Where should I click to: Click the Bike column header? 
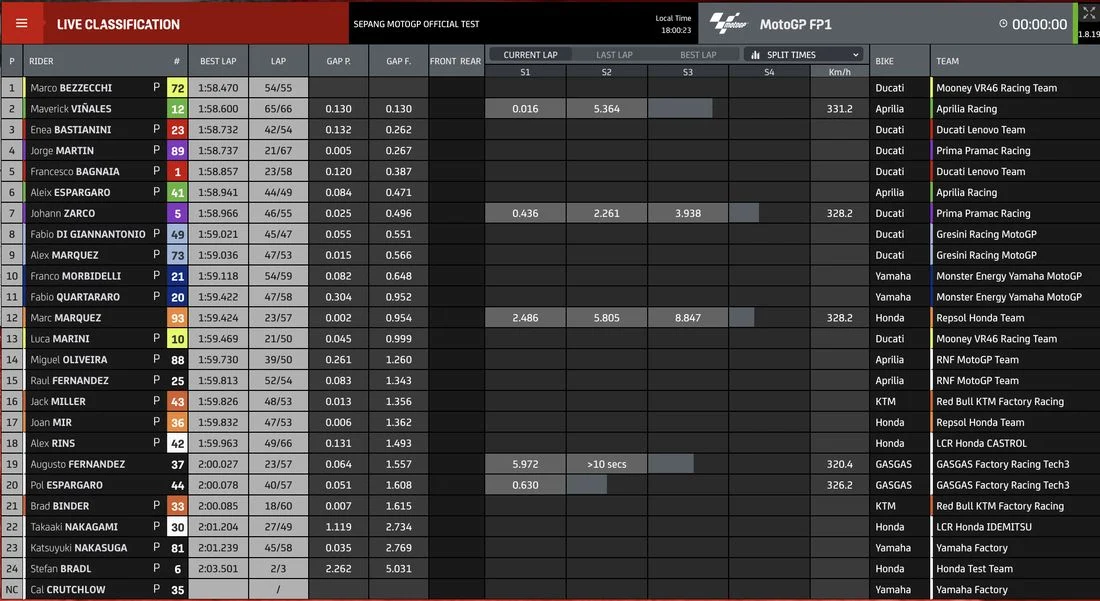[885, 61]
